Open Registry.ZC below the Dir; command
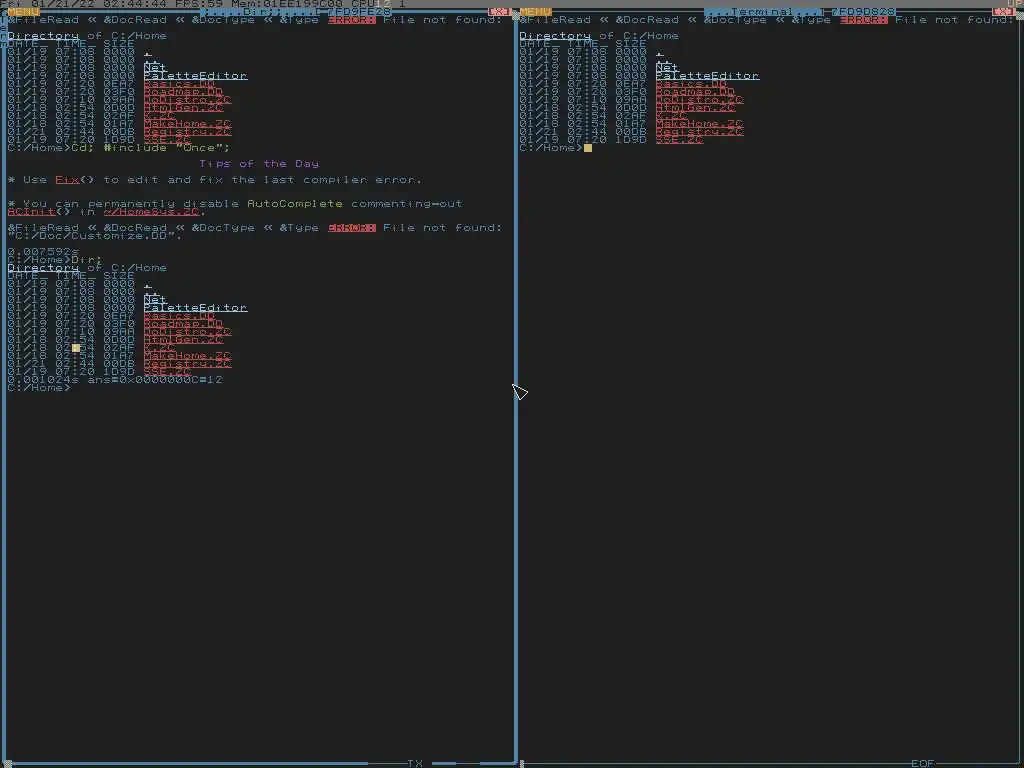Viewport: 1024px width, 768px height. pos(187,364)
